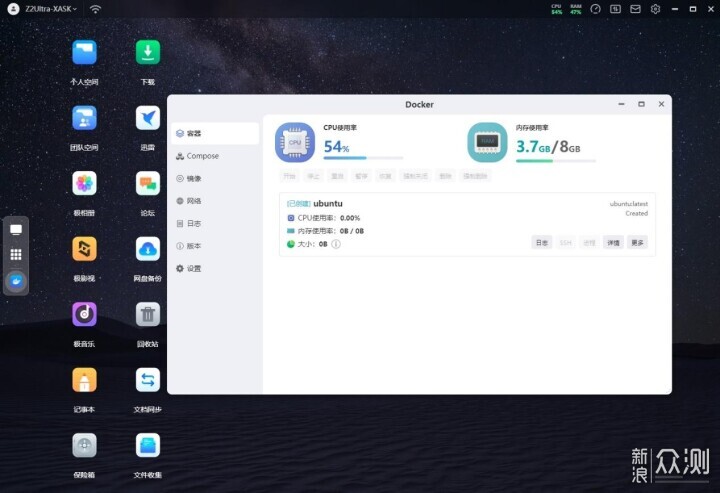Image resolution: width=720 pixels, height=493 pixels.
Task: Click the Wi-Fi status icon in top bar
Action: coord(96,9)
